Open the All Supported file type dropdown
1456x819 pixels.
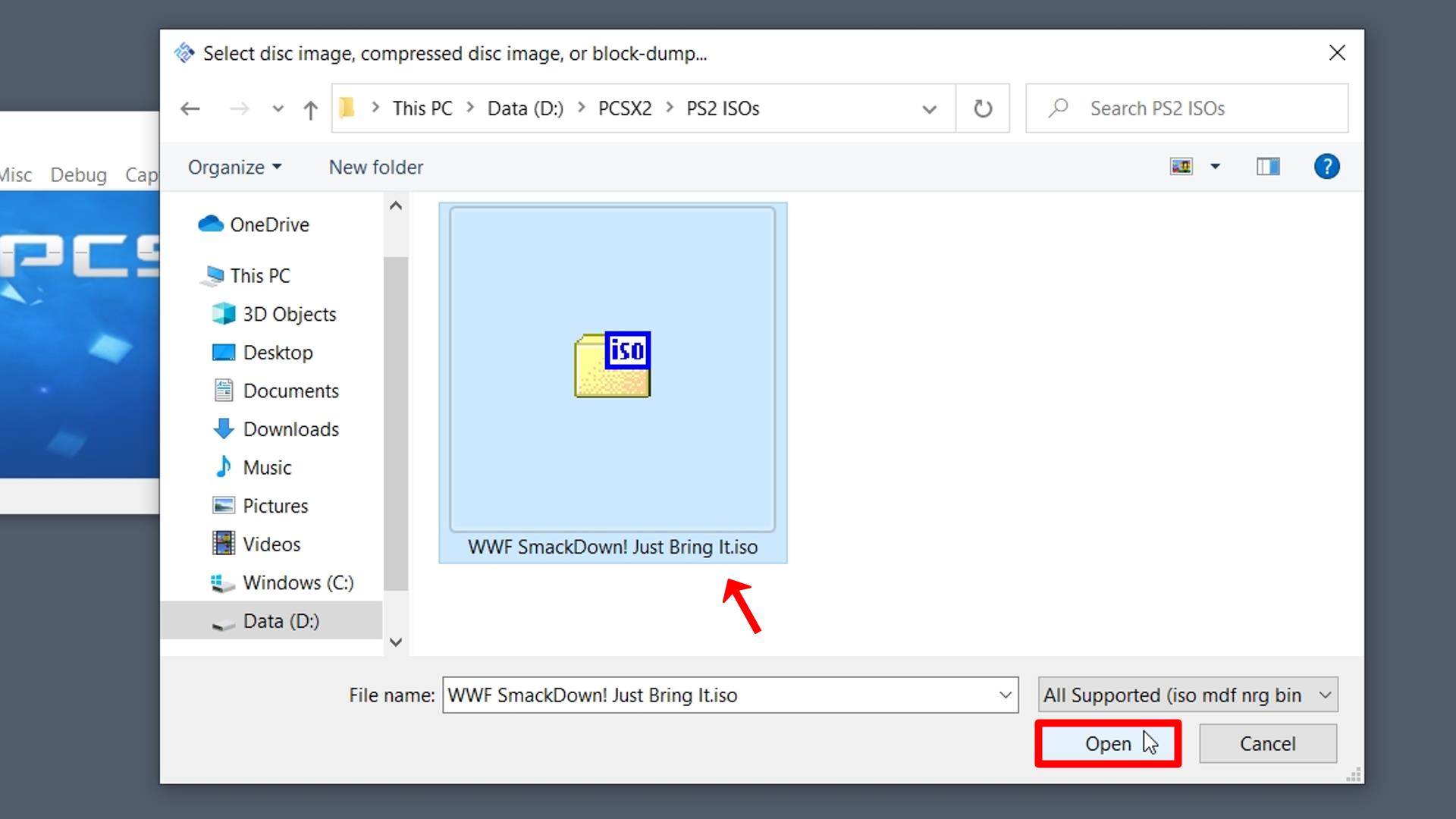click(x=1188, y=695)
